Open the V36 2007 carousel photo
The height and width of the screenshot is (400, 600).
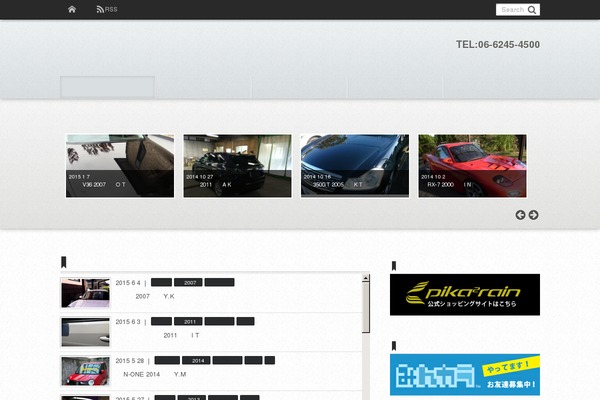(x=120, y=166)
